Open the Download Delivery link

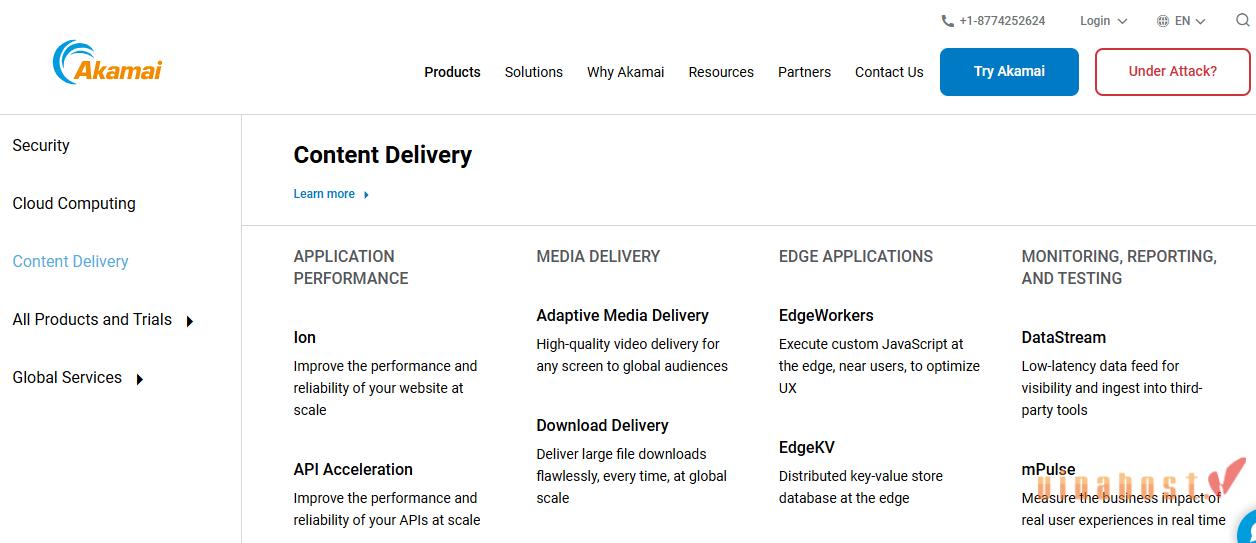pyautogui.click(x=602, y=425)
